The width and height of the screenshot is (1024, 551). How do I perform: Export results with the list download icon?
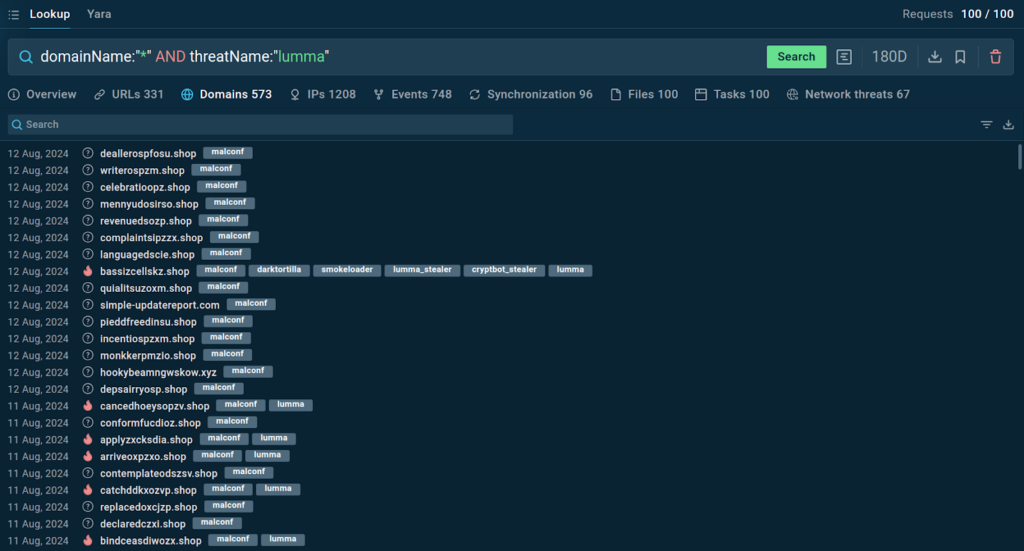(x=1008, y=125)
